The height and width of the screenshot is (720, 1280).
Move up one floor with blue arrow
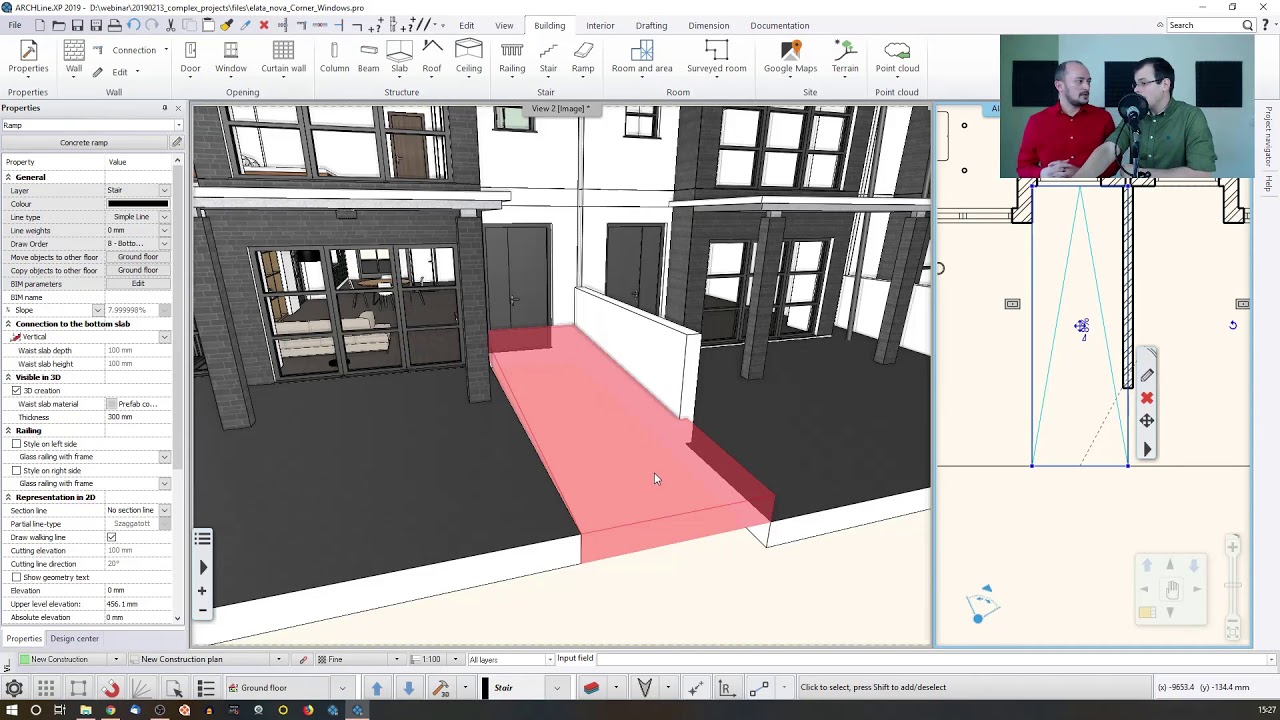click(x=376, y=688)
